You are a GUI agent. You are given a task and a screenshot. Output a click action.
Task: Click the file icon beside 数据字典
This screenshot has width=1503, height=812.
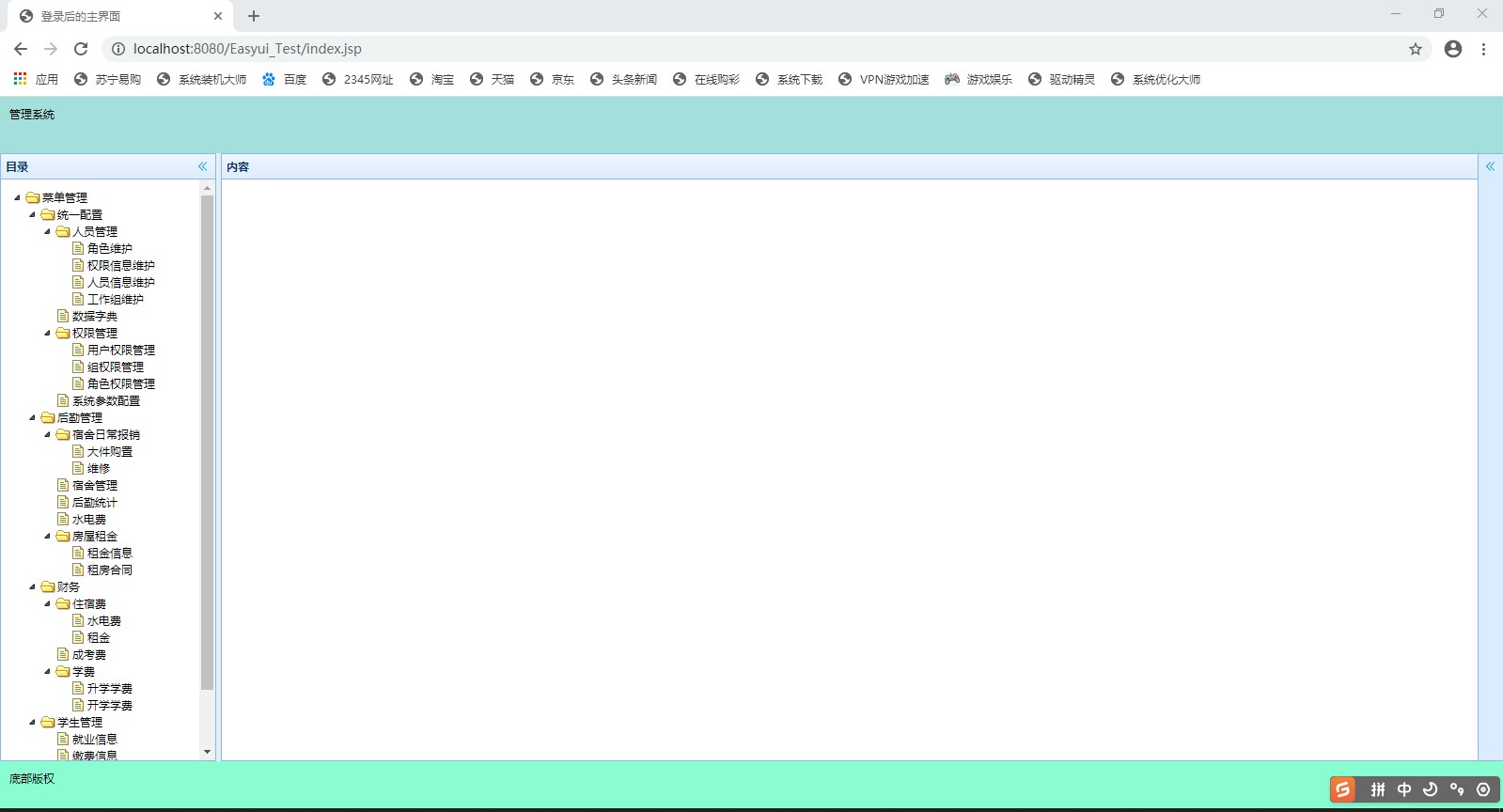click(63, 316)
